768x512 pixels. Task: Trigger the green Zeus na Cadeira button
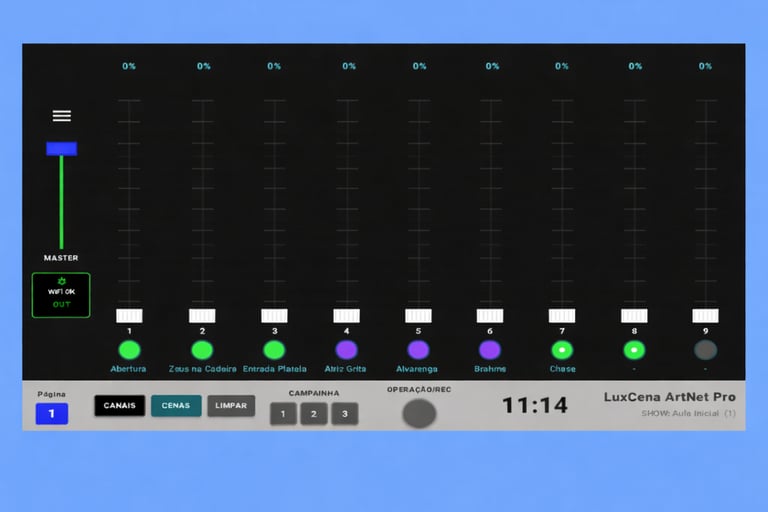click(x=202, y=350)
